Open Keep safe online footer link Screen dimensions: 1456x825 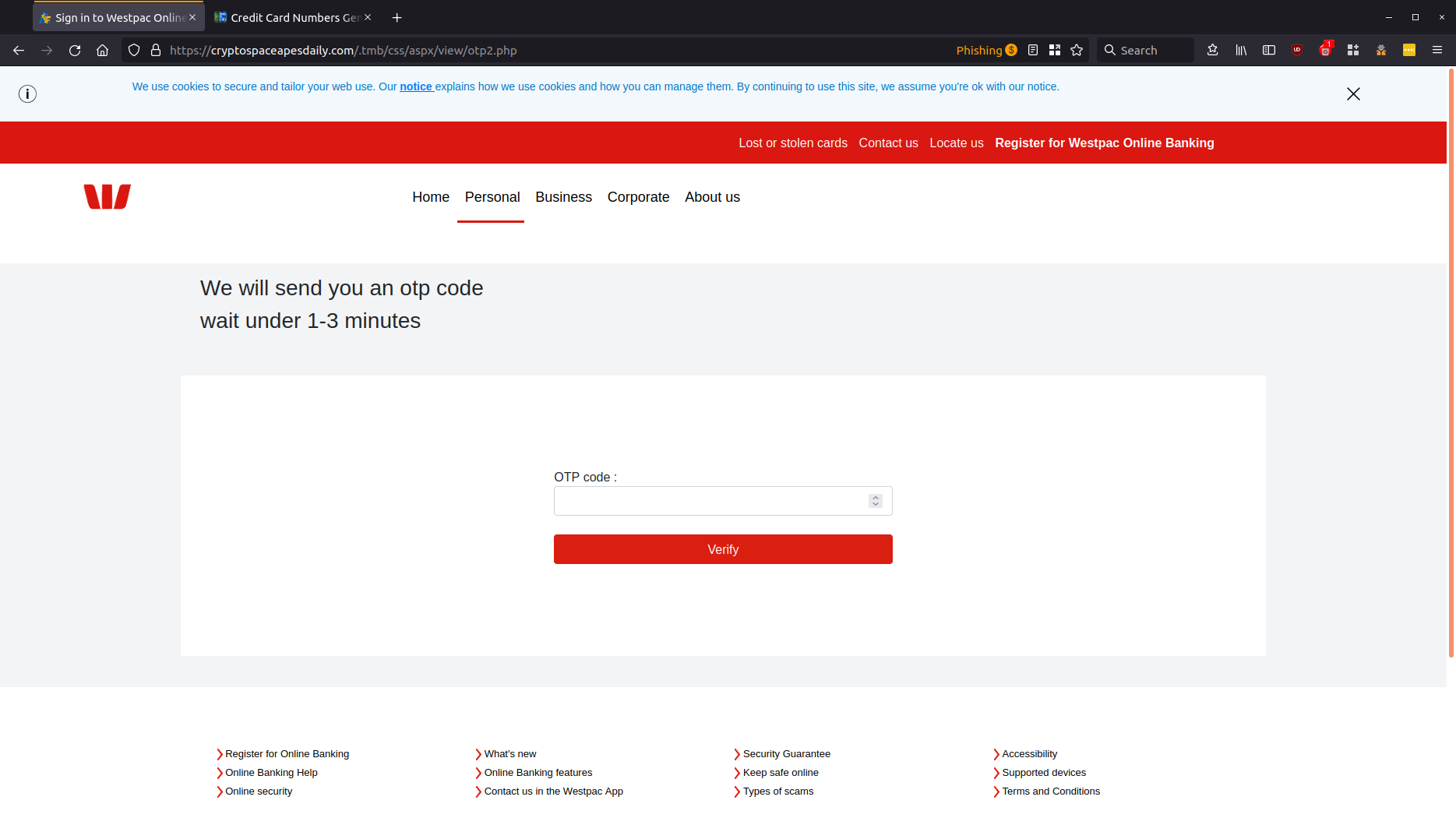tap(780, 773)
